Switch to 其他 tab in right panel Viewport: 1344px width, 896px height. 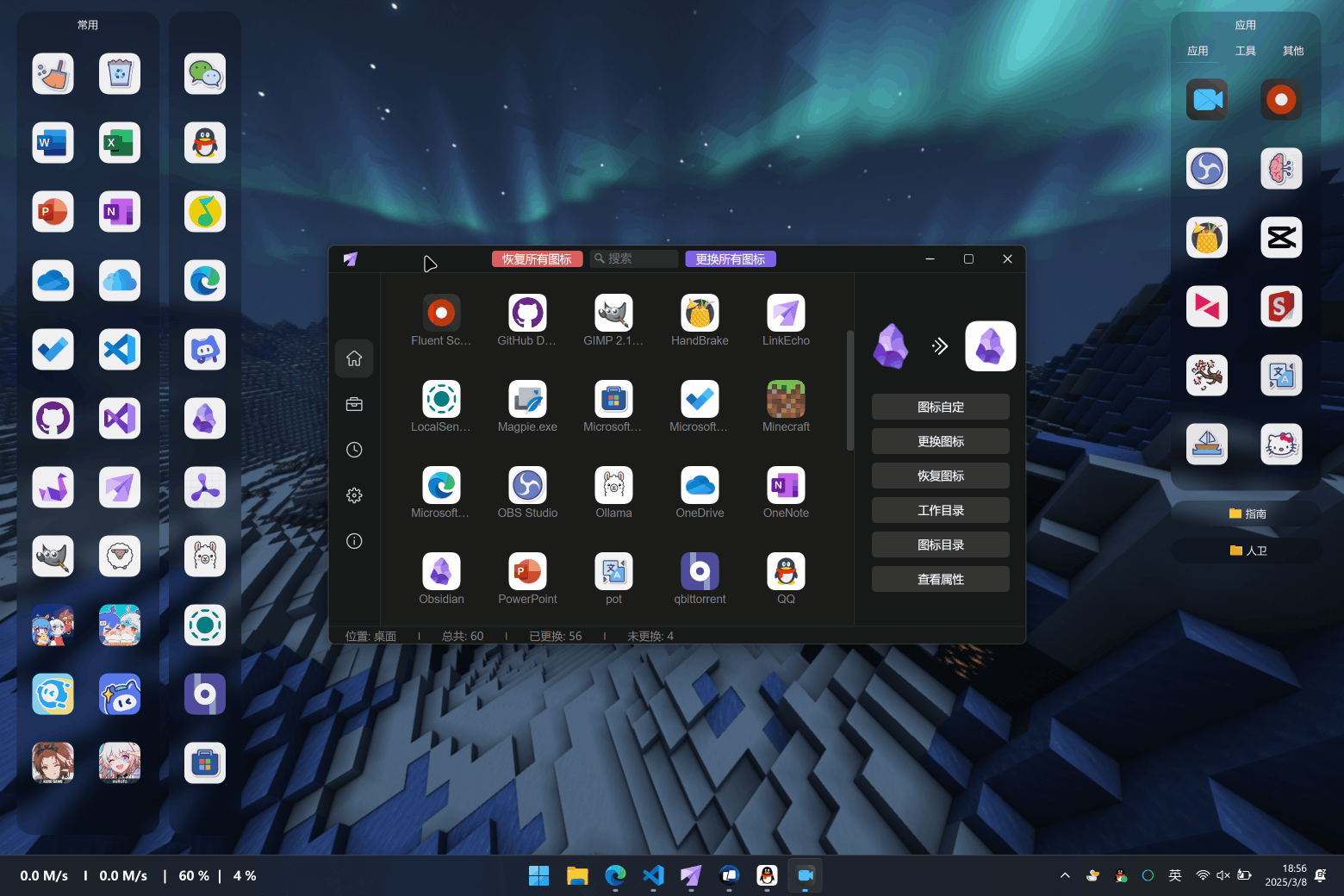coord(1293,51)
